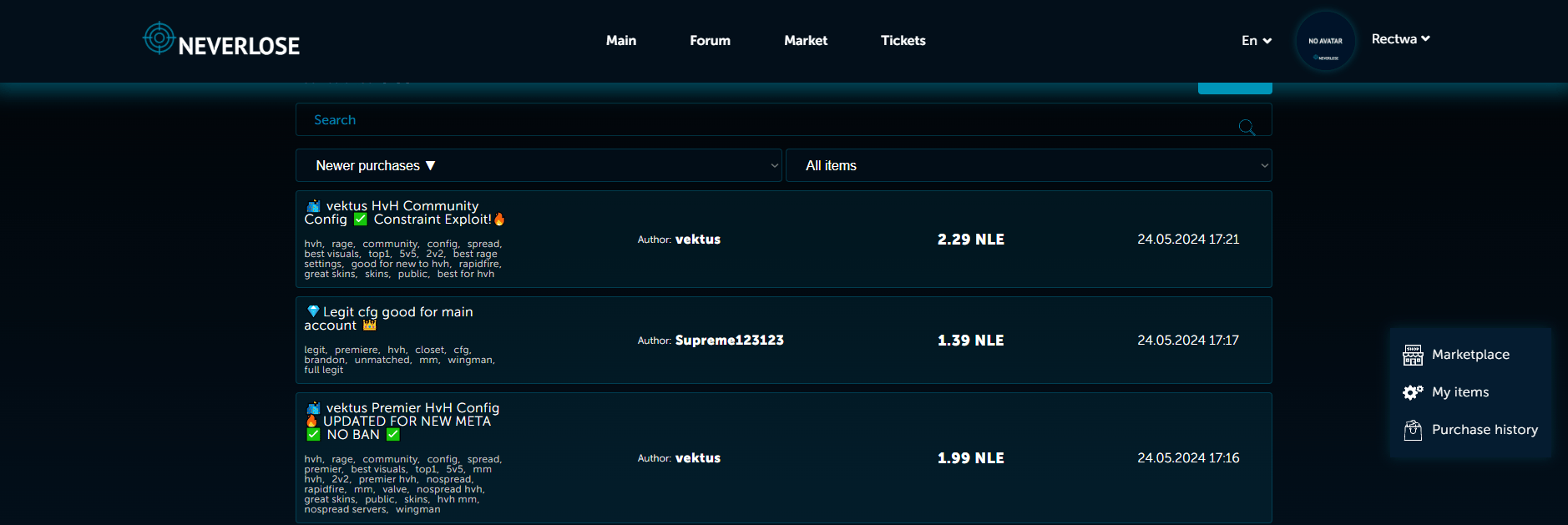Open the Newer purchases sort dropdown
Screen dimensions: 1568x525
tap(539, 165)
